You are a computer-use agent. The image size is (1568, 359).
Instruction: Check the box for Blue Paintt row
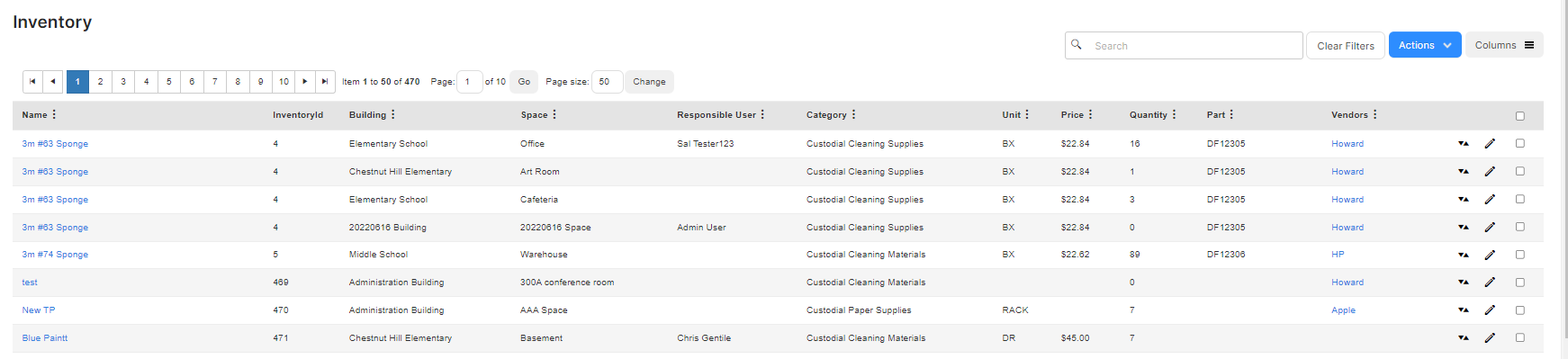[x=1519, y=338]
